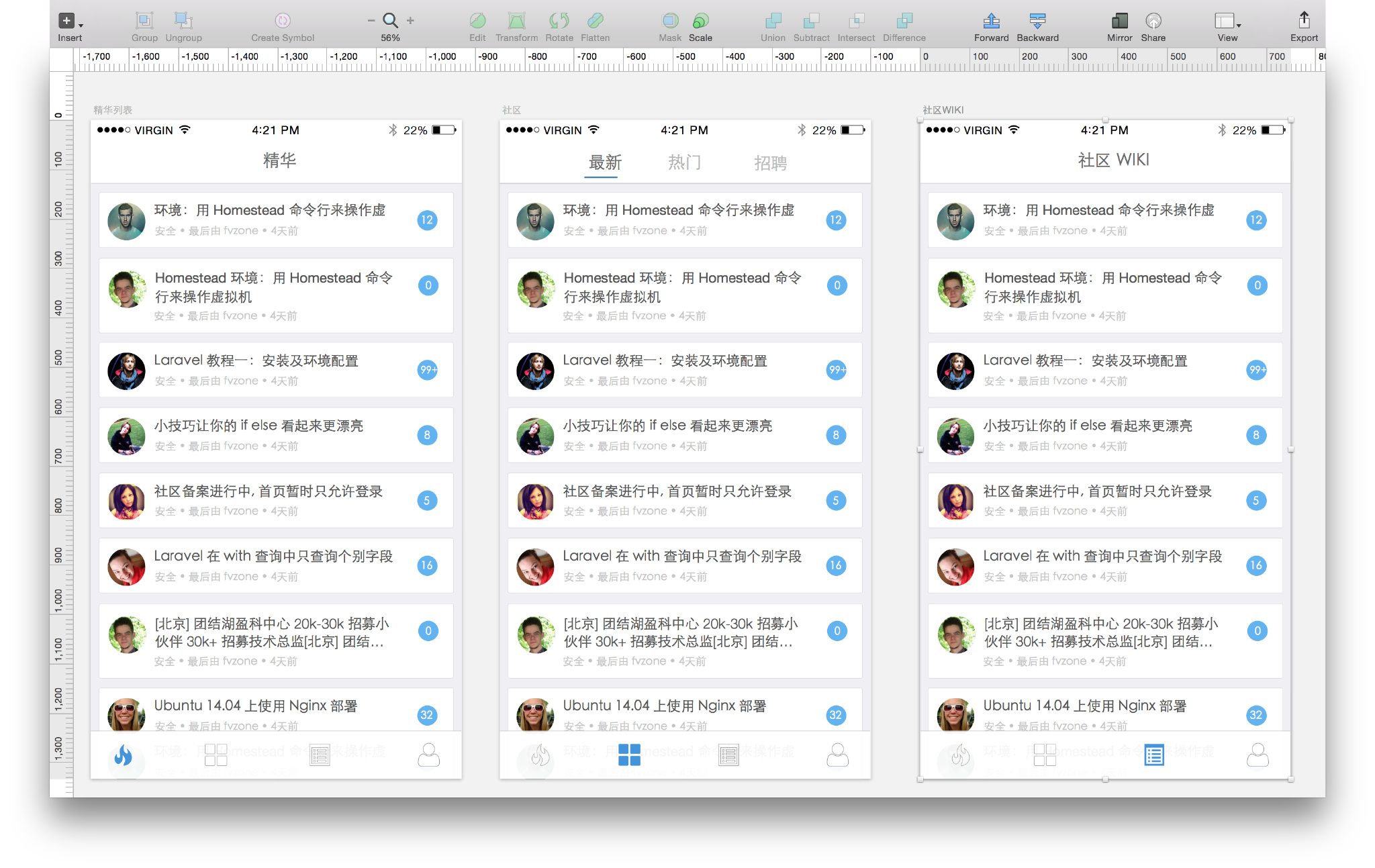
Task: Click the Backward arrange icon
Action: click(1037, 21)
